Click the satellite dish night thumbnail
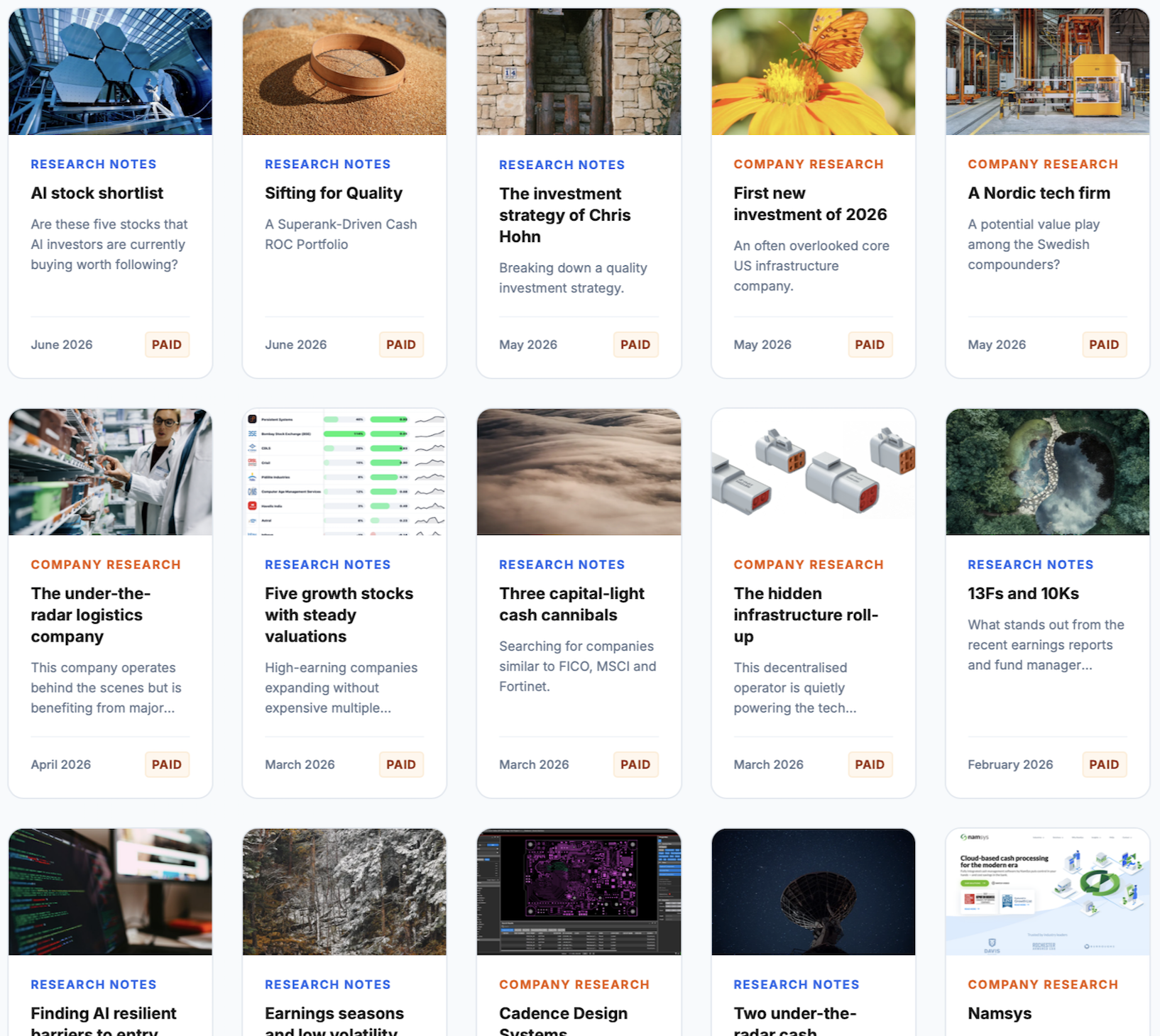 (x=813, y=892)
